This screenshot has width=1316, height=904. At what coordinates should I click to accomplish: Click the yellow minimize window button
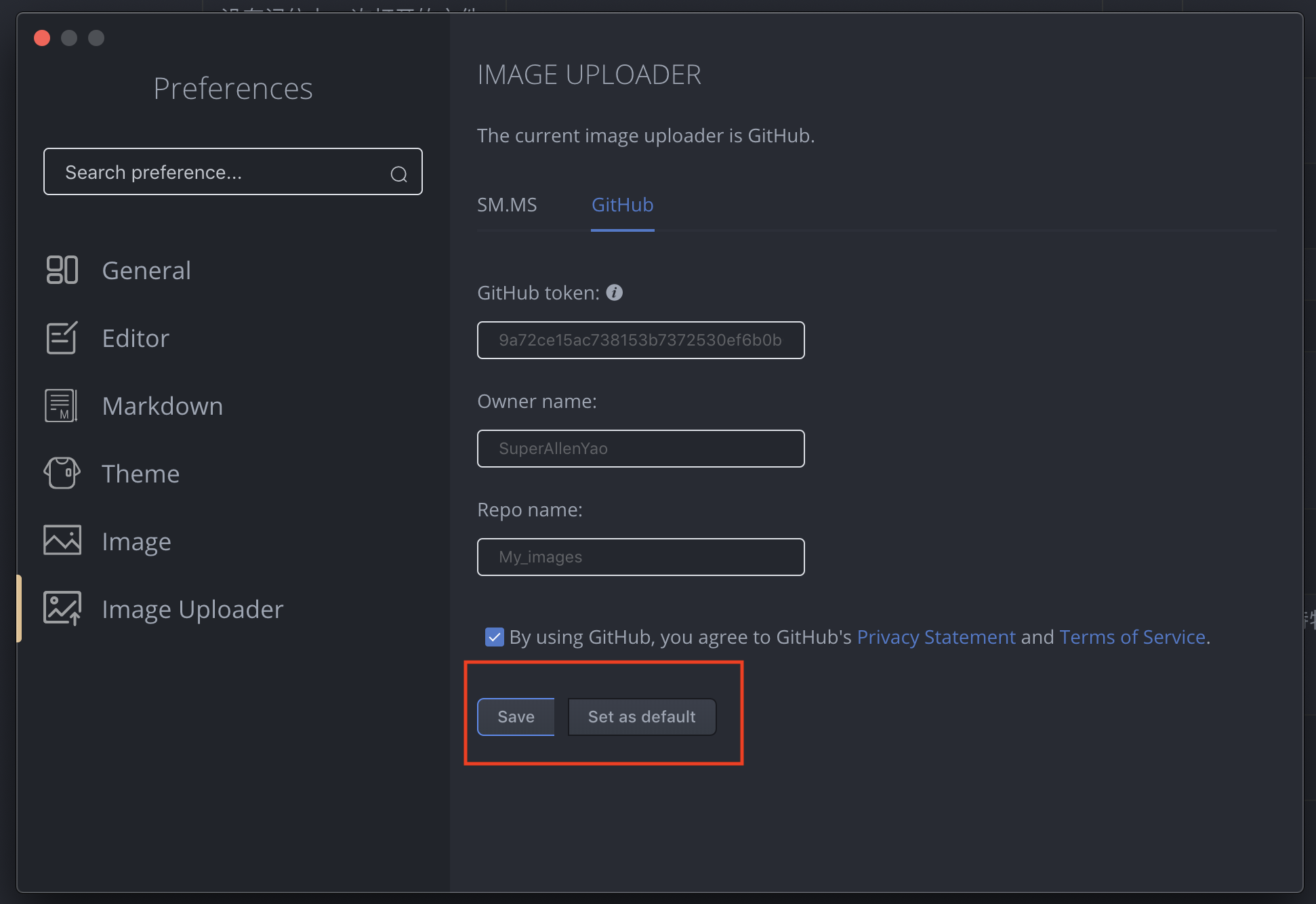pyautogui.click(x=69, y=38)
